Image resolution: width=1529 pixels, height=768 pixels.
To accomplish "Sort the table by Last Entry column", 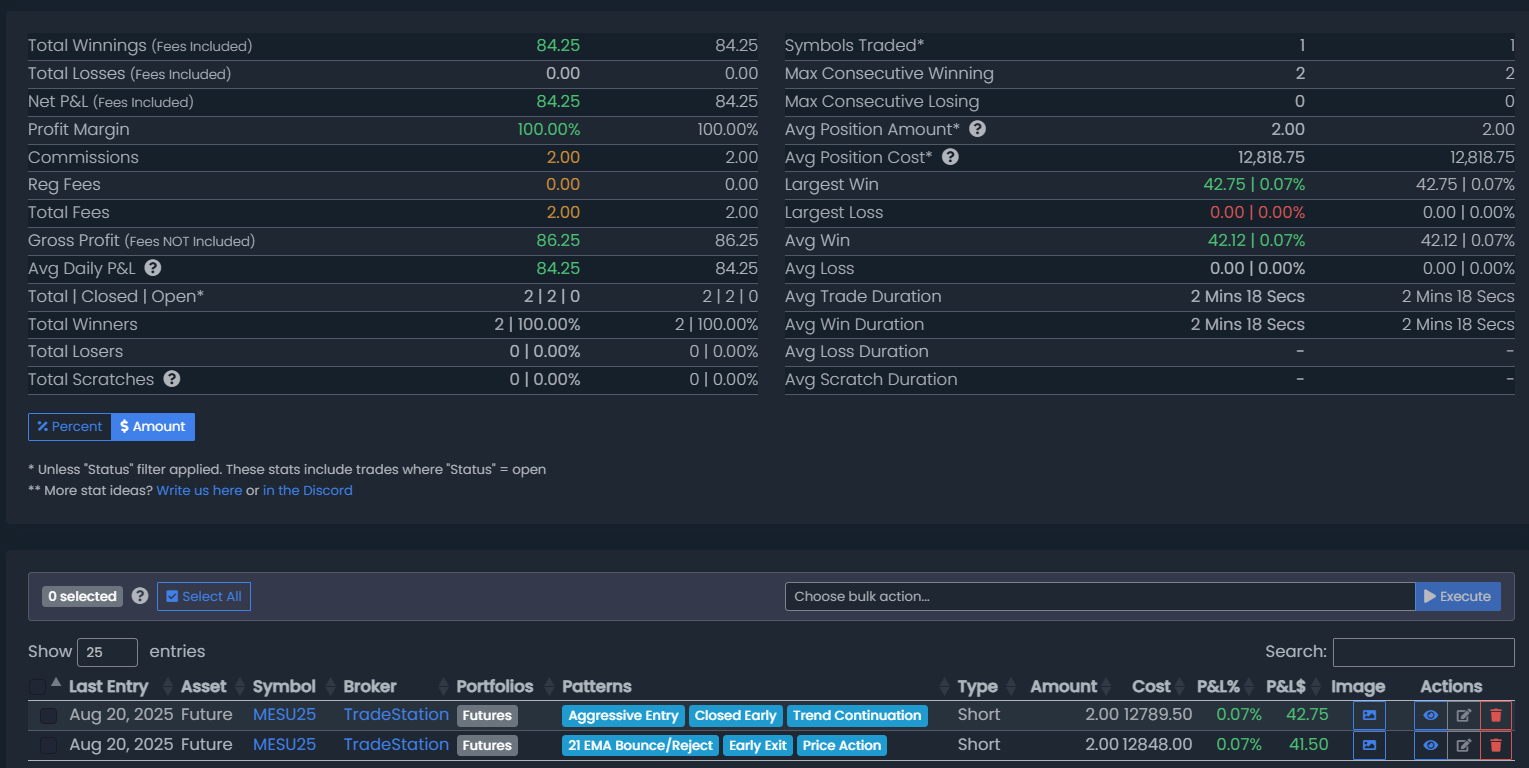I will pos(108,686).
